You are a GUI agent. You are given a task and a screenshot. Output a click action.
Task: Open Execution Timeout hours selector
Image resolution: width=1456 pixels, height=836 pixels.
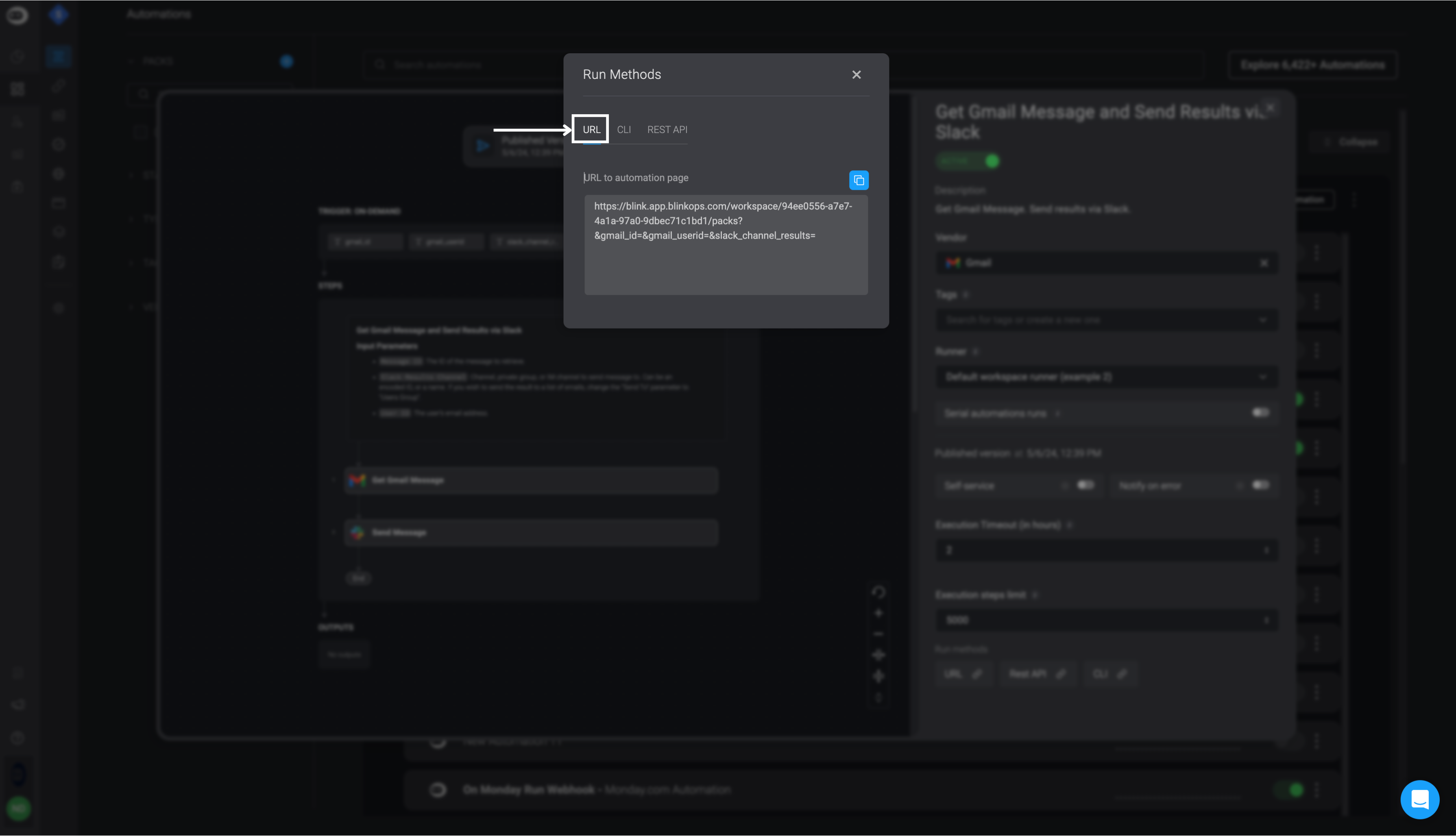[1106, 550]
